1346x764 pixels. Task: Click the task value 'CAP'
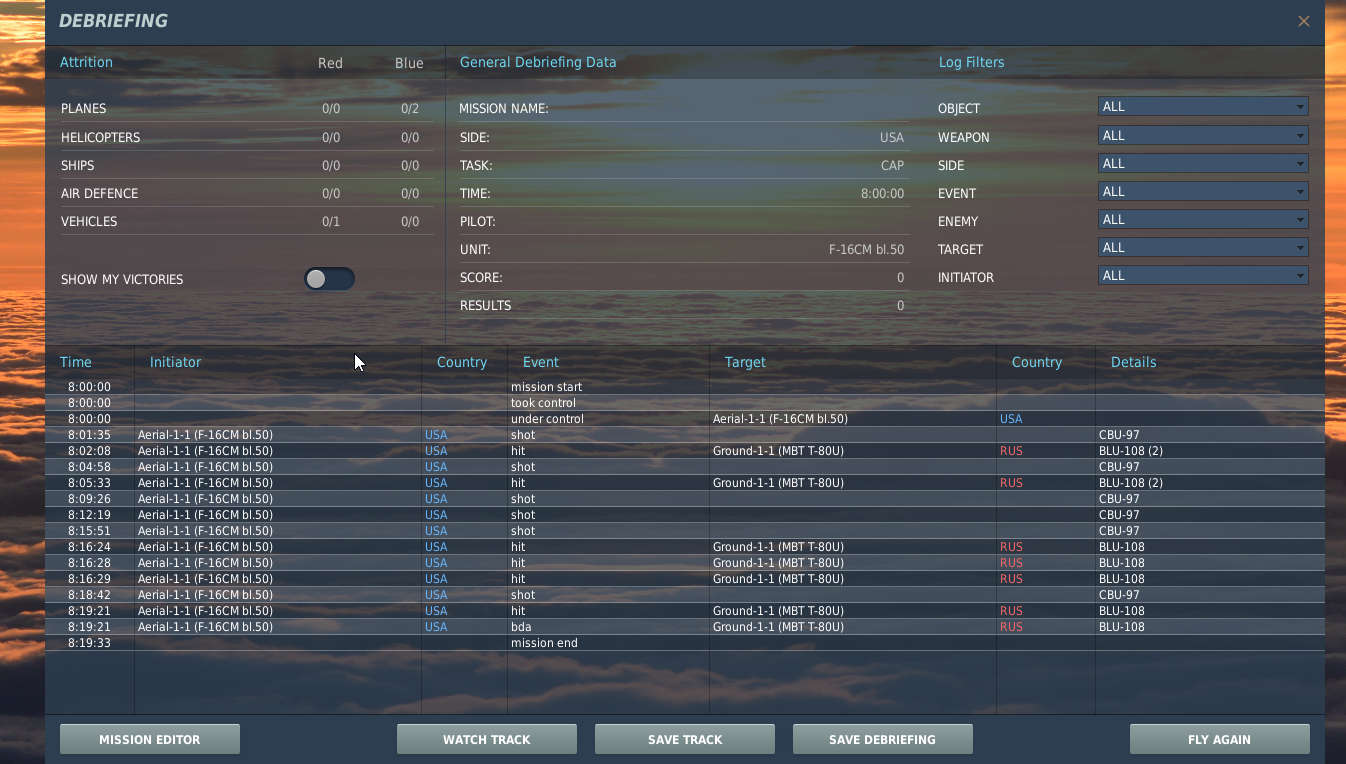(x=892, y=166)
